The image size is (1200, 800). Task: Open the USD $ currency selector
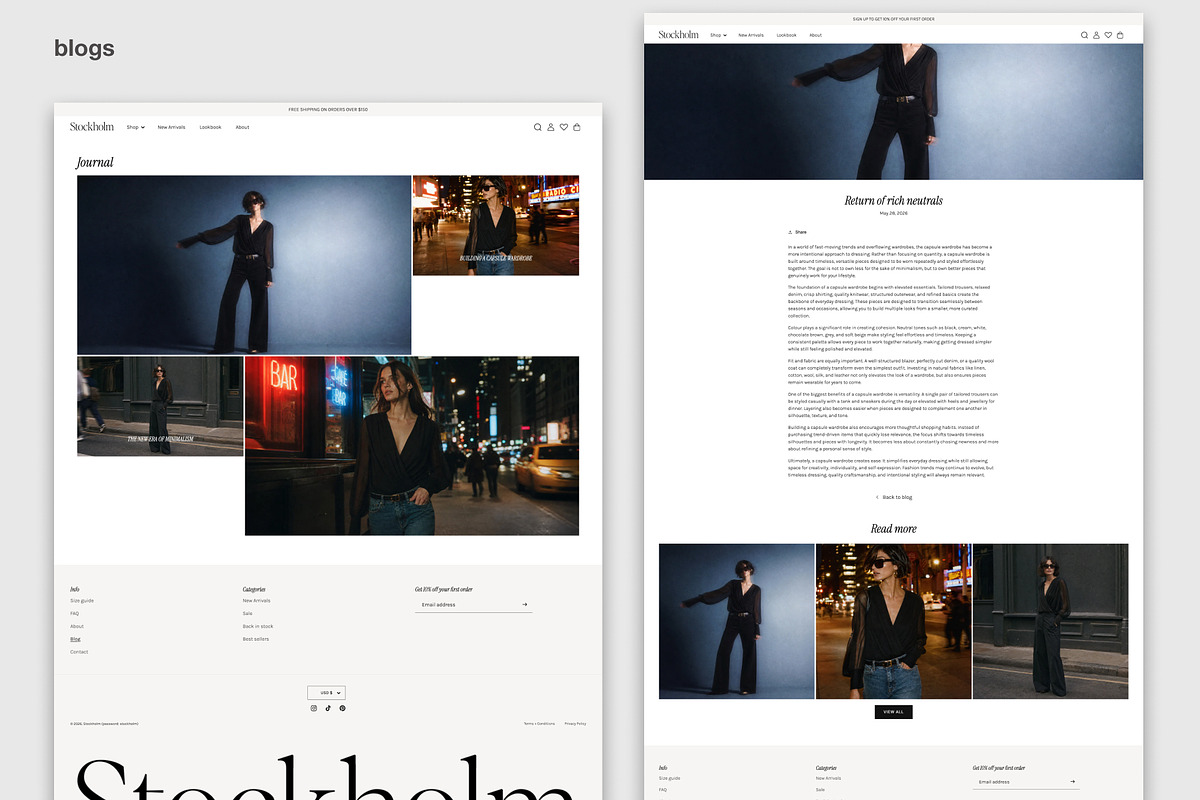(x=326, y=692)
